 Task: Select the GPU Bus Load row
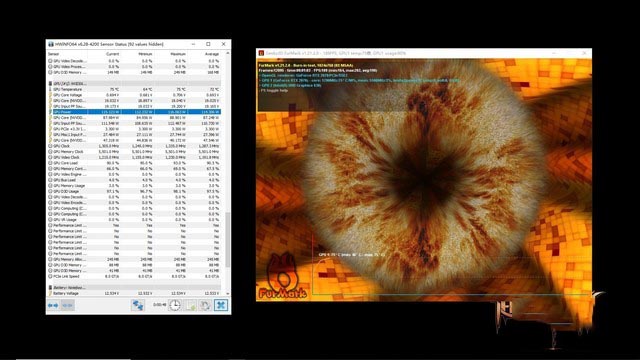click(x=134, y=180)
